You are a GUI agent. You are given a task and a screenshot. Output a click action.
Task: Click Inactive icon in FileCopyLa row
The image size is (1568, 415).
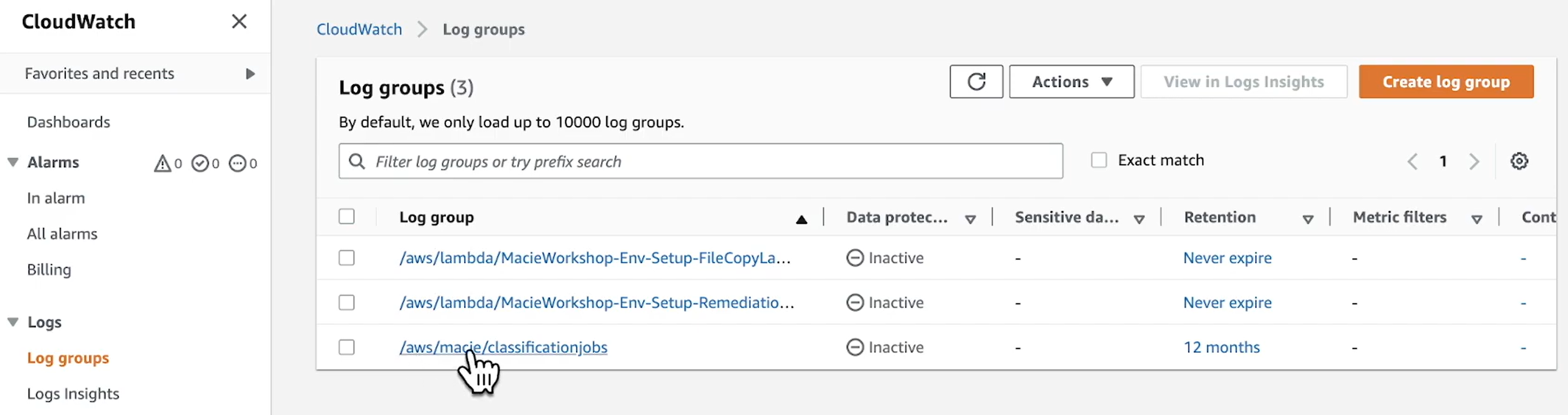click(x=855, y=258)
